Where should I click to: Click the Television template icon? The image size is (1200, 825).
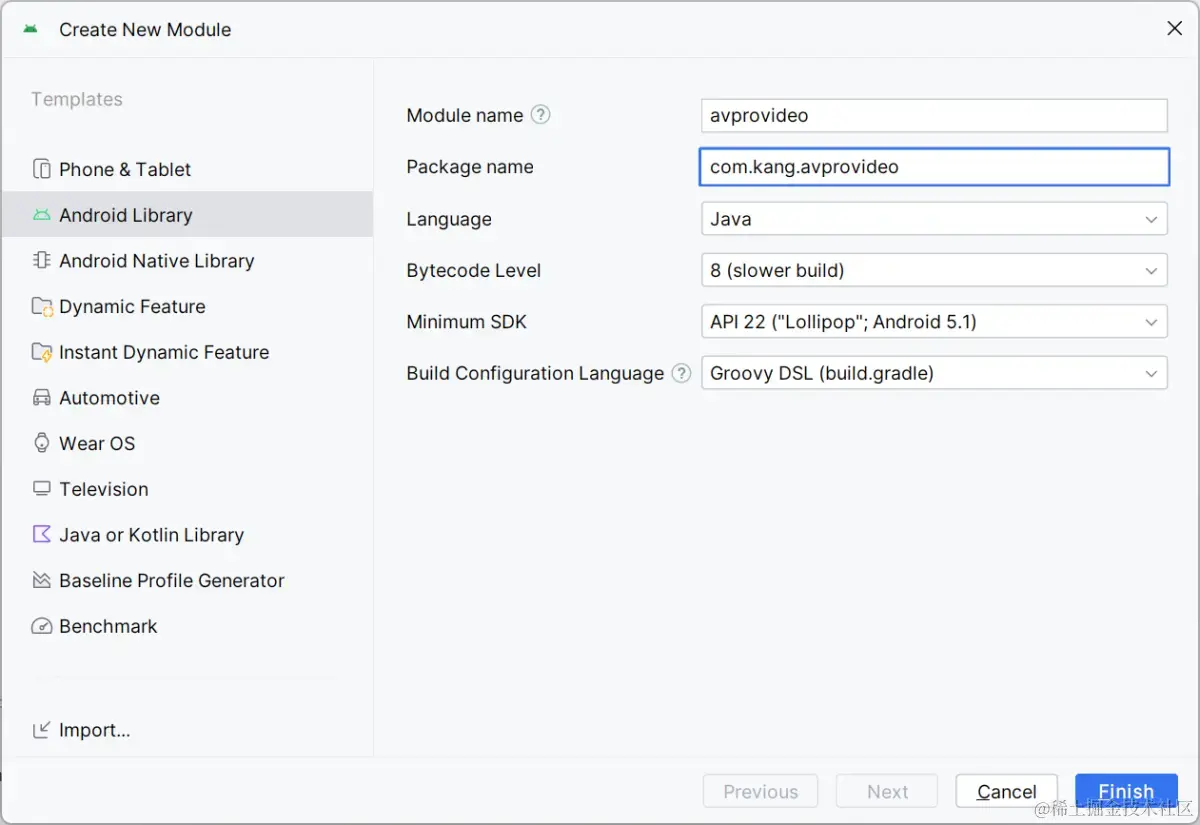(x=41, y=489)
